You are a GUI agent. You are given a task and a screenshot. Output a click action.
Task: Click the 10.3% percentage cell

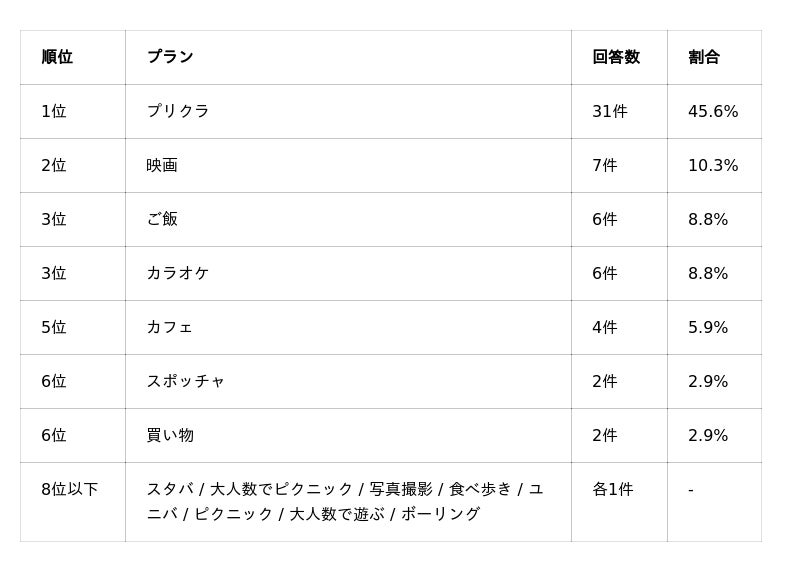tap(713, 165)
